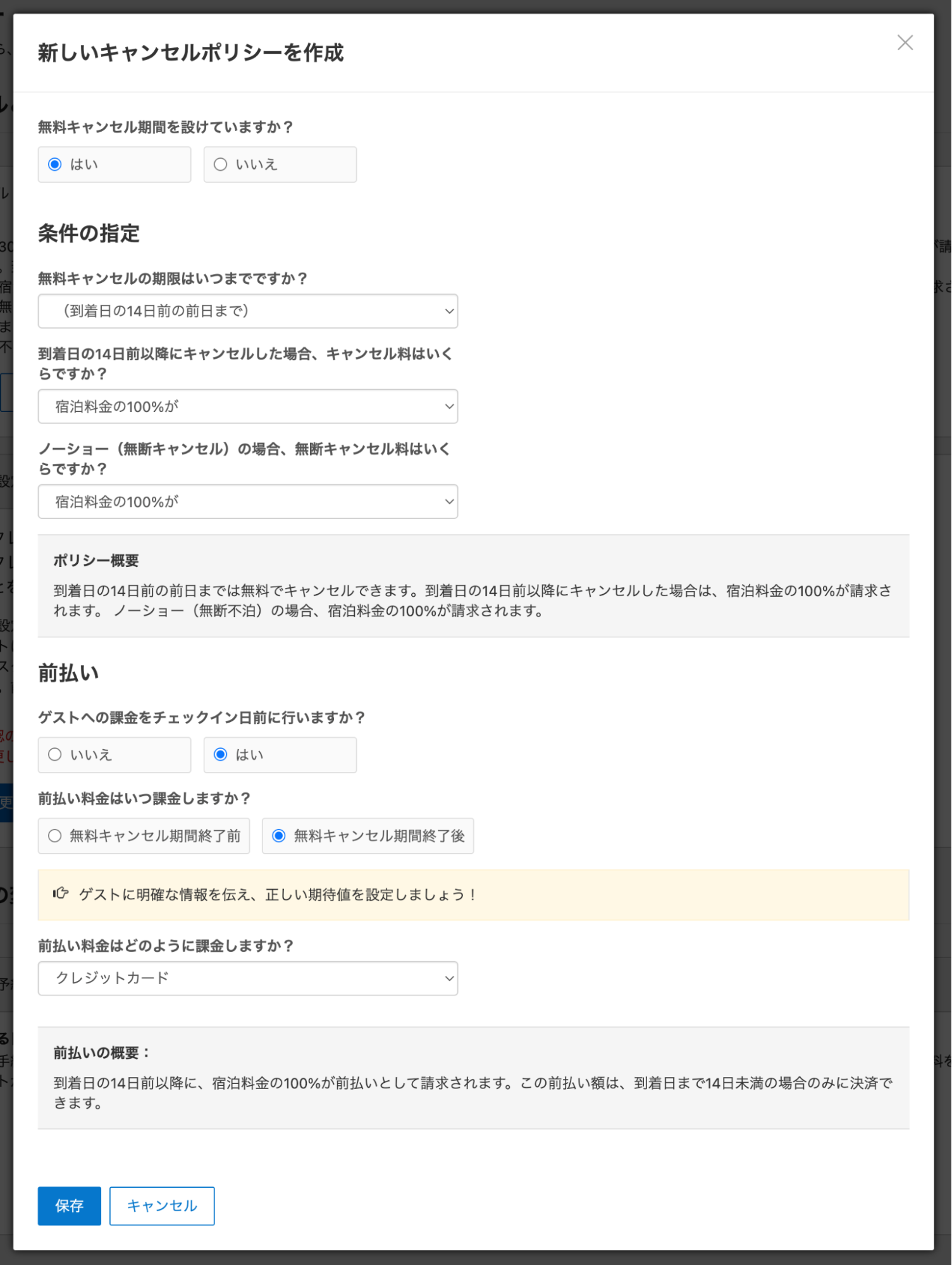Click the 新しいキャンセルポリシーを作成 dialog title
952x1265 pixels.
pyautogui.click(x=190, y=53)
